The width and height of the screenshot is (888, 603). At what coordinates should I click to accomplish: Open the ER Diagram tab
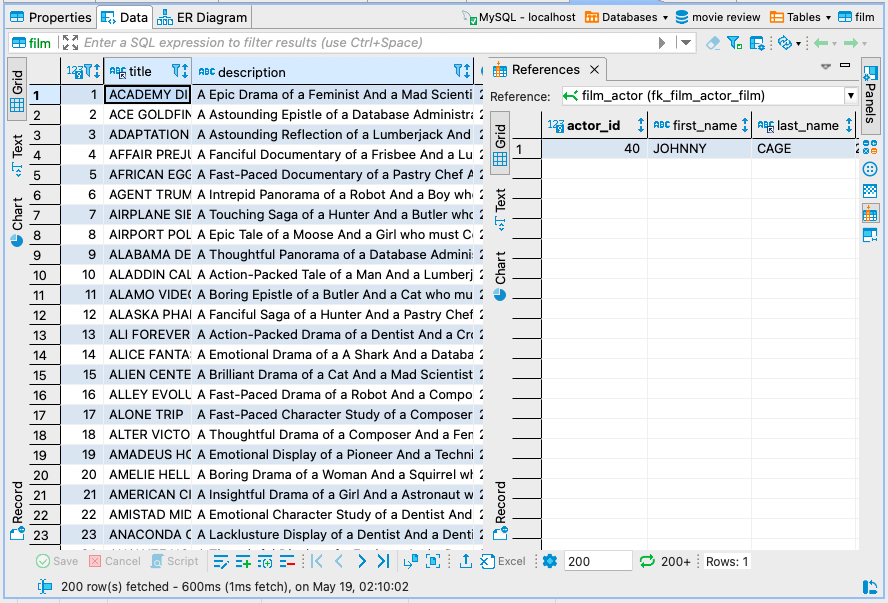202,18
